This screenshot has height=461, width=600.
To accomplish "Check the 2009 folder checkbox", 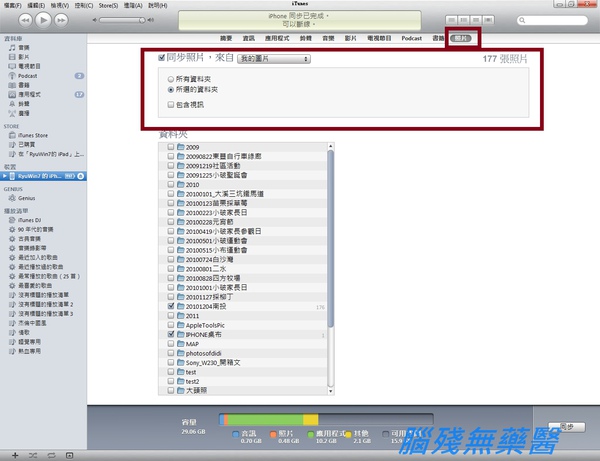I will point(171,147).
